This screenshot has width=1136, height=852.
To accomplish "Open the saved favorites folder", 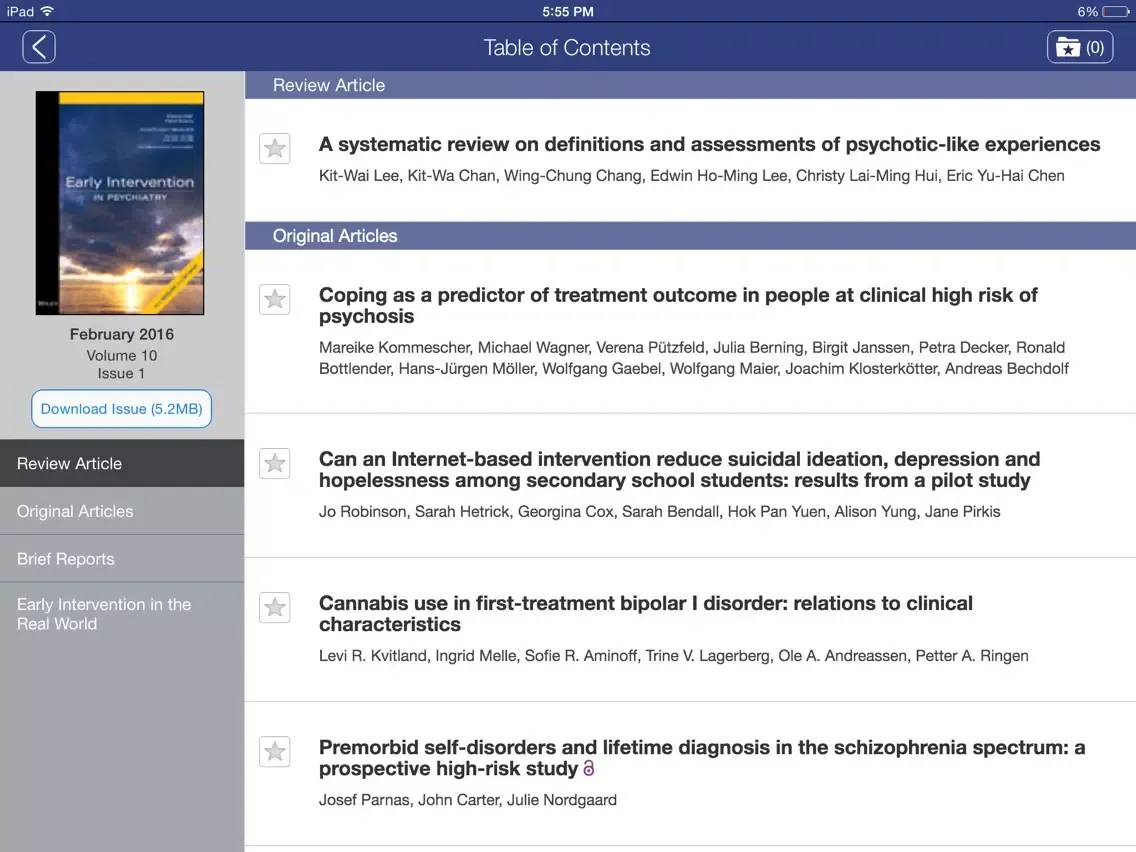I will point(1080,47).
